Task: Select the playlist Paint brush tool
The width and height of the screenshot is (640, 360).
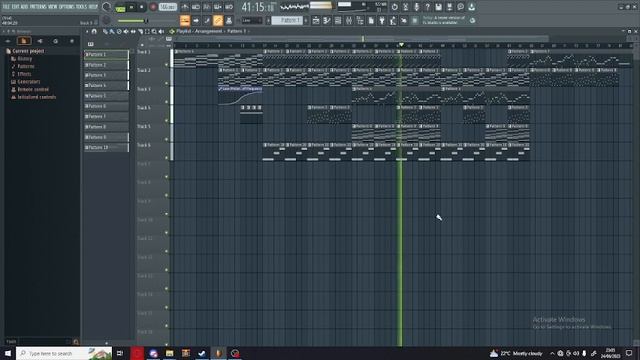Action: [112, 31]
